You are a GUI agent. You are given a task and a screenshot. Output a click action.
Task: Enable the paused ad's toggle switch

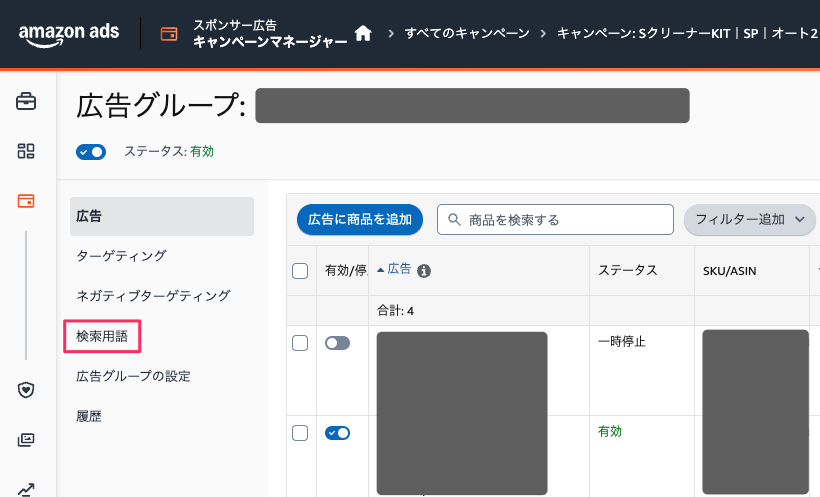click(337, 343)
